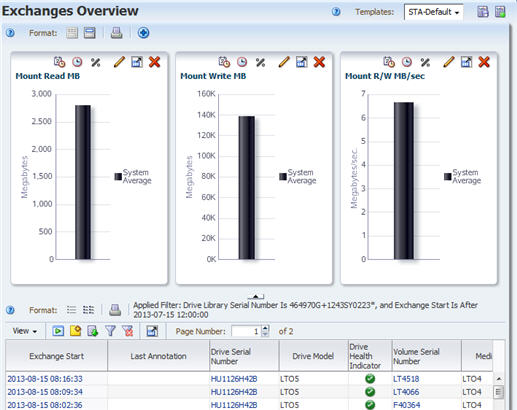Click the table vertical scrollbar up arrow
This screenshot has height=410, width=517.
point(499,379)
